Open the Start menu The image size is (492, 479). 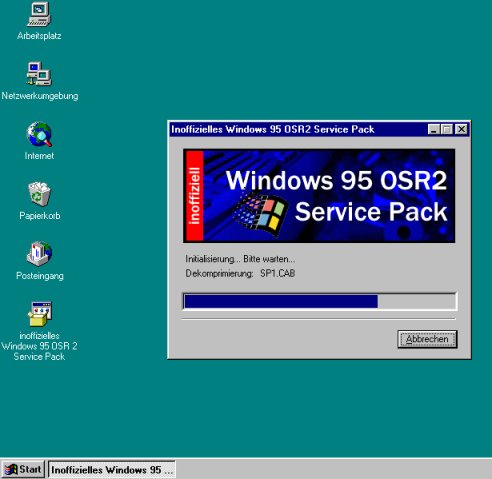(23, 469)
